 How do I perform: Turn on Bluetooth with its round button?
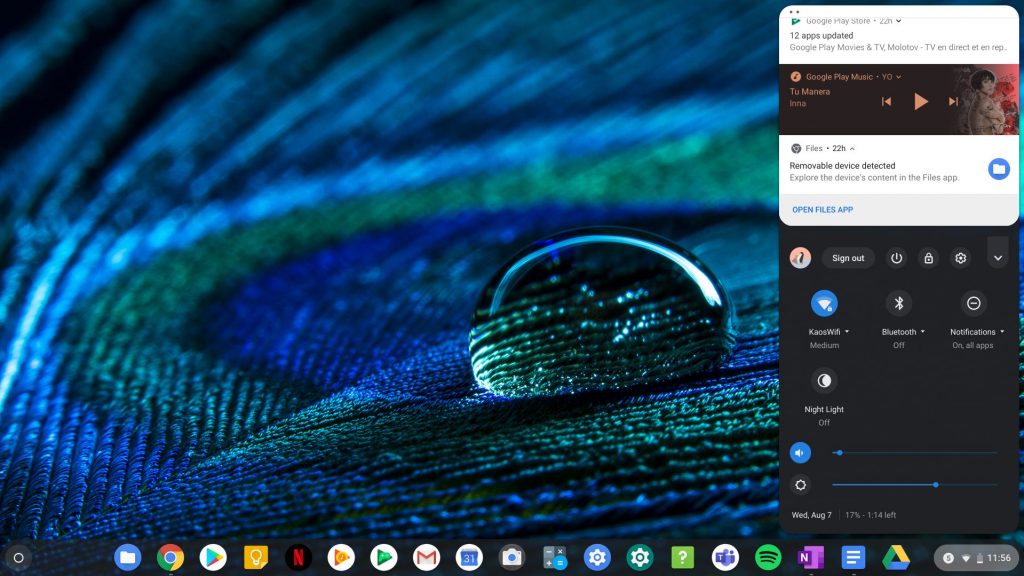[899, 303]
